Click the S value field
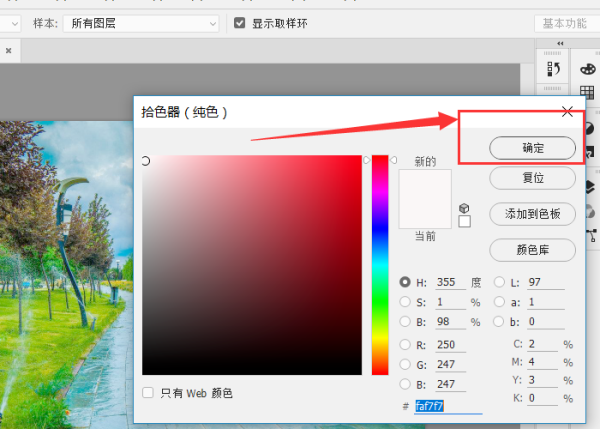This screenshot has height=429, width=600. (450, 302)
